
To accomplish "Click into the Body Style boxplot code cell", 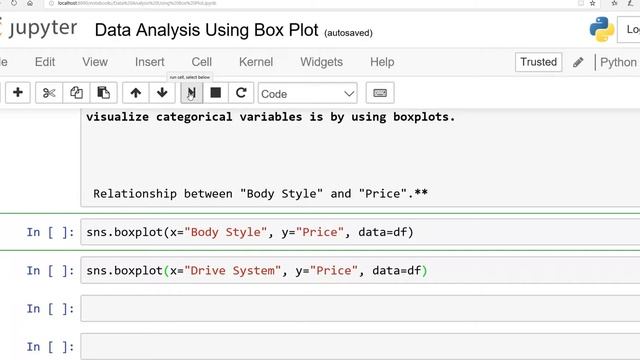I will point(360,232).
